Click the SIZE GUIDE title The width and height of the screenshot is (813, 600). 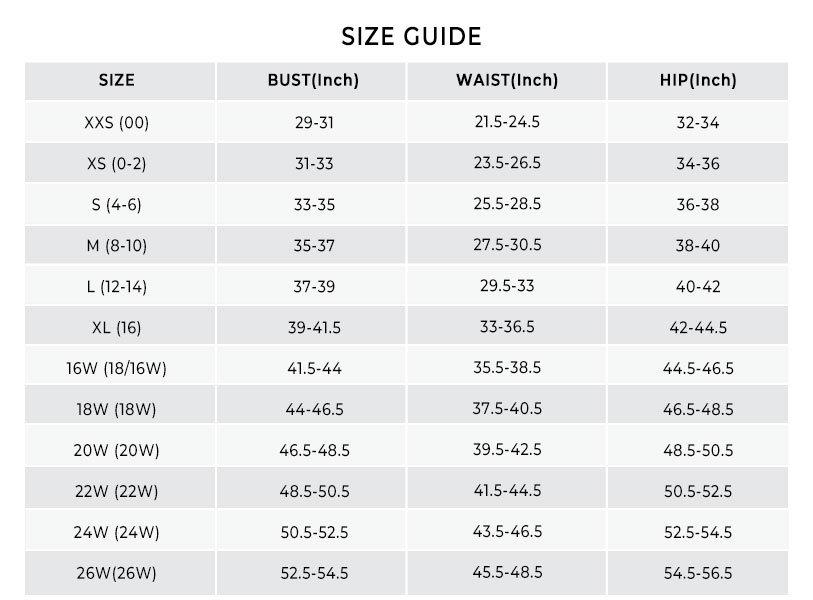coord(411,37)
